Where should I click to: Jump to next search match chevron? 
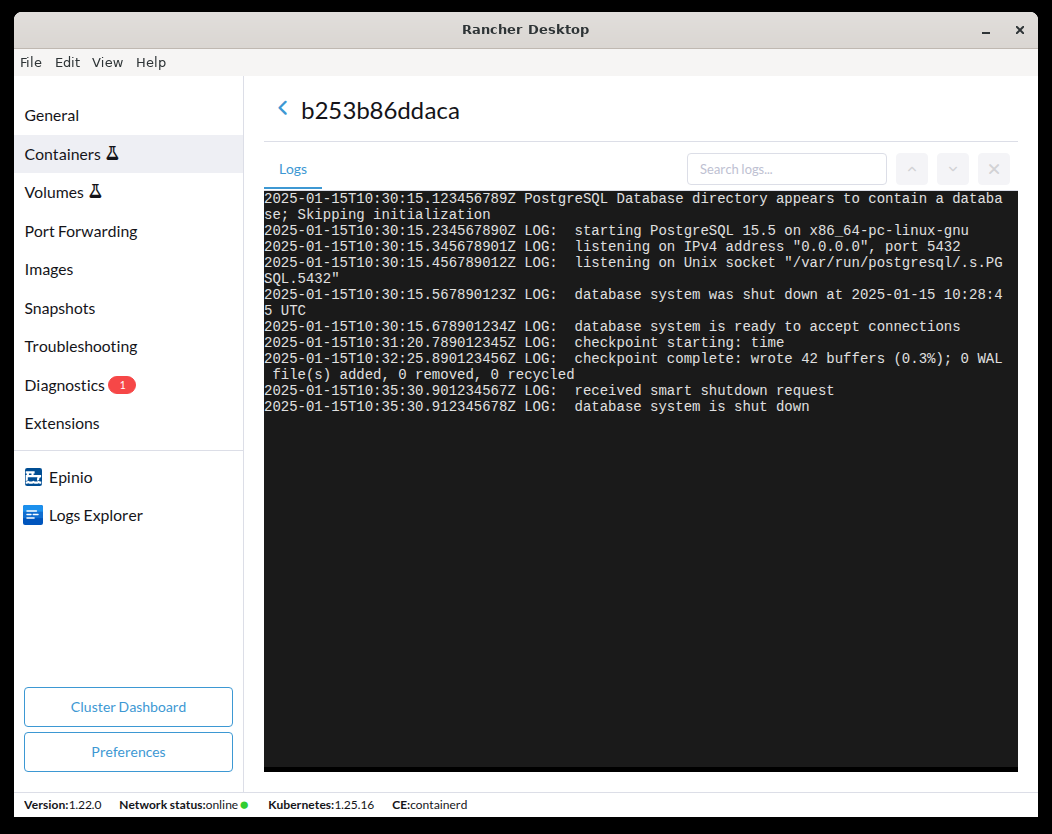[x=952, y=168]
